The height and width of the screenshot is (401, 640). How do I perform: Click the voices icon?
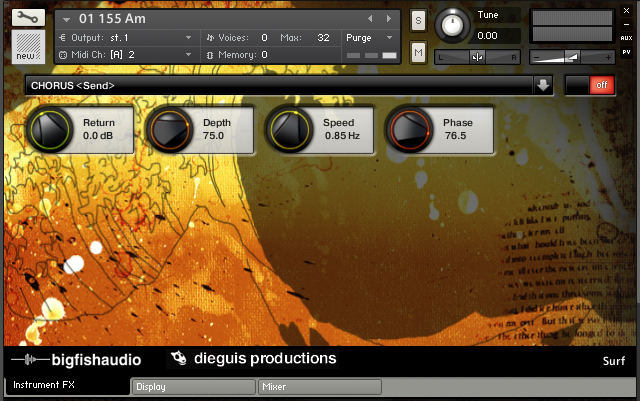(x=210, y=38)
